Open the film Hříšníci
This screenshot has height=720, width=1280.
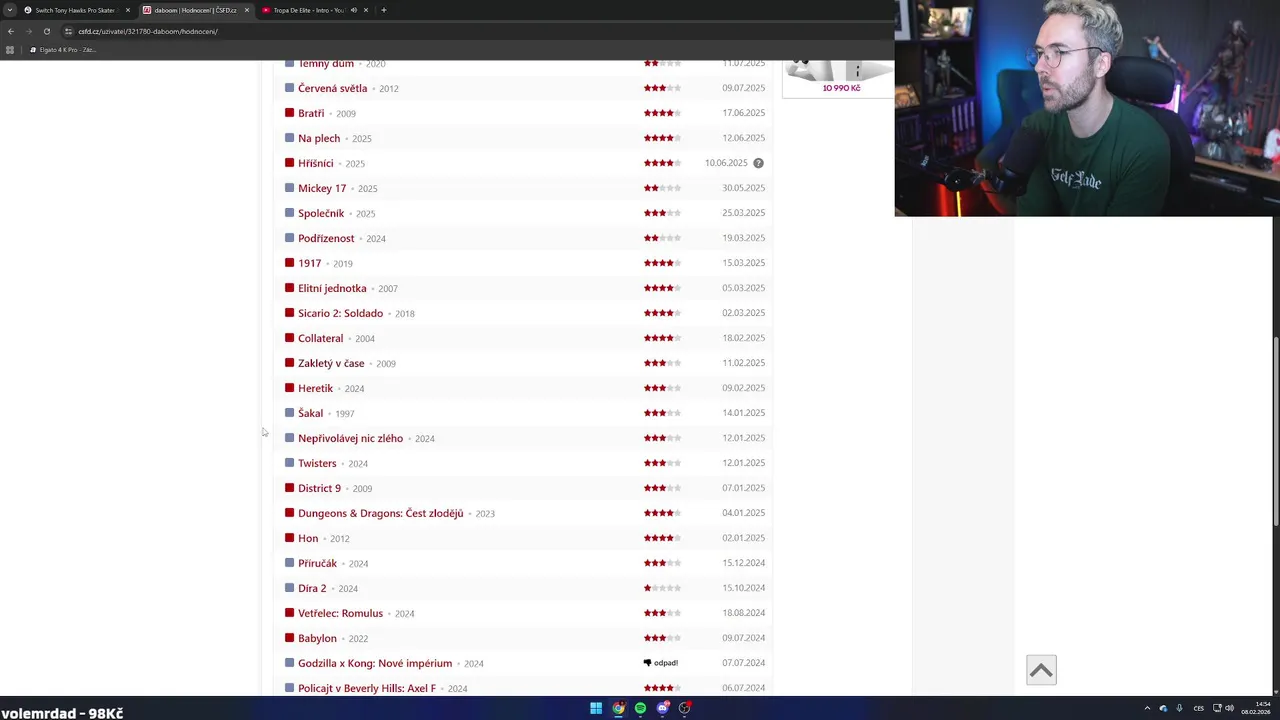pyautogui.click(x=315, y=163)
